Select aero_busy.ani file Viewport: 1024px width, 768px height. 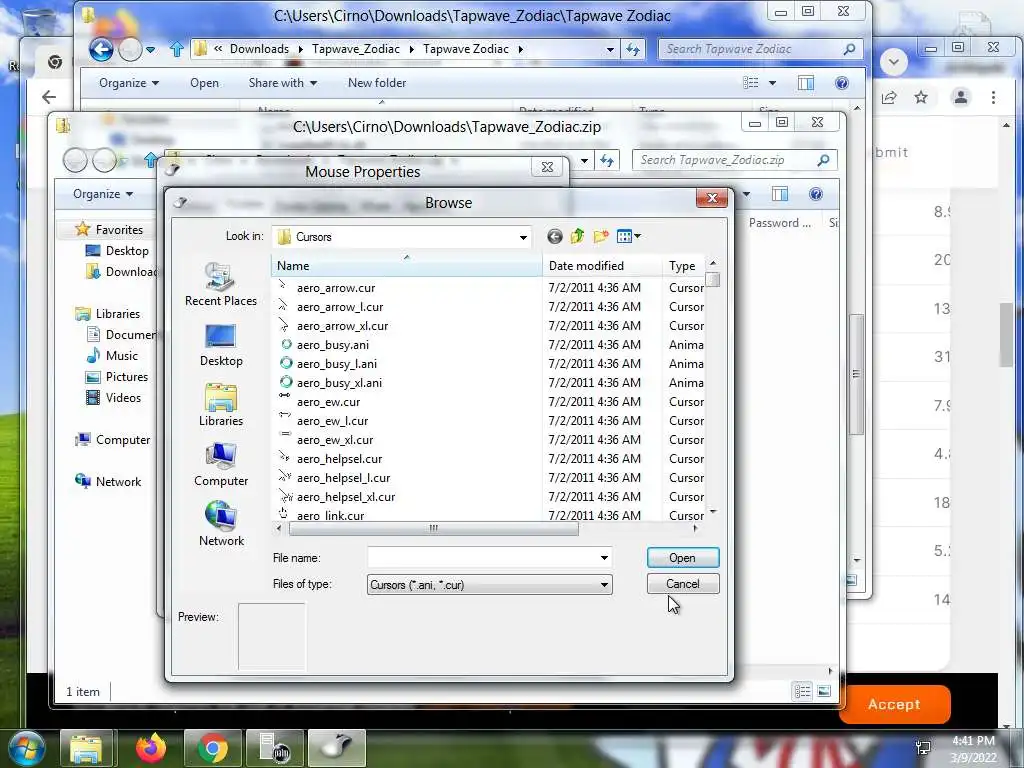(x=332, y=344)
